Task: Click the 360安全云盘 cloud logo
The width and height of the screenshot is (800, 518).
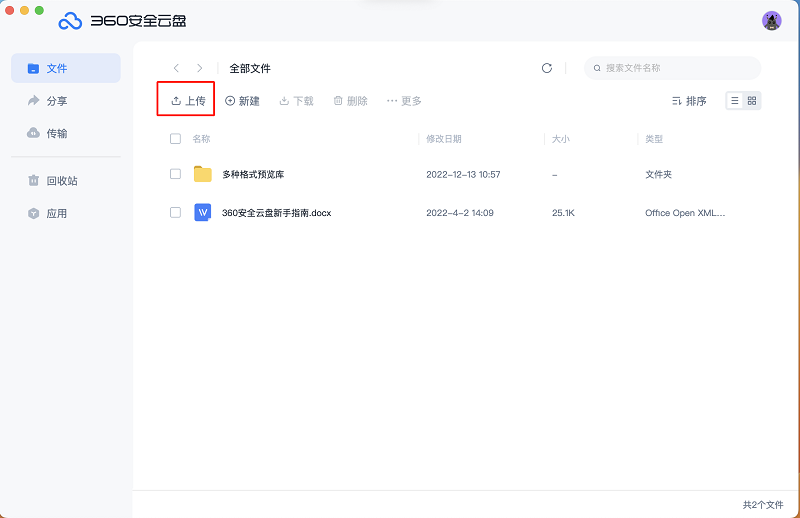Action: pyautogui.click(x=70, y=21)
